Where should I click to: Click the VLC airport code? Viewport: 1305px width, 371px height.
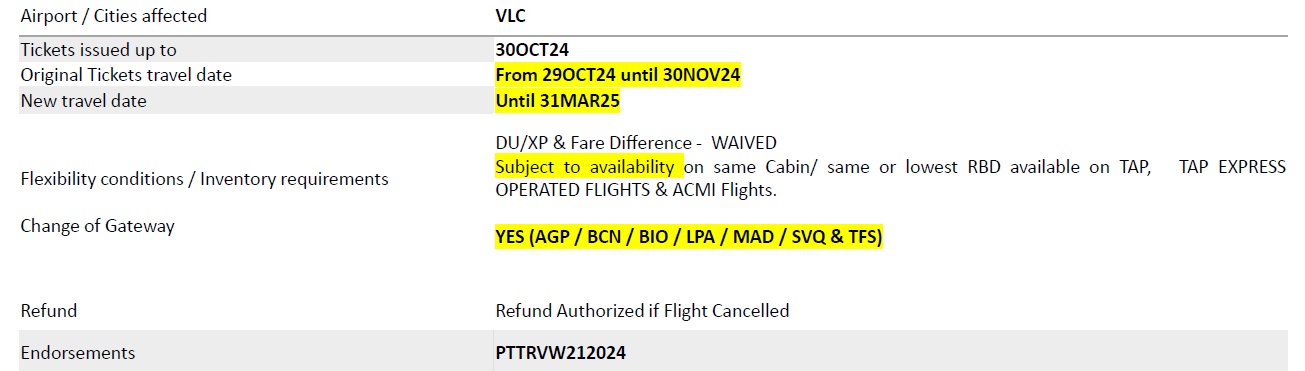511,16
